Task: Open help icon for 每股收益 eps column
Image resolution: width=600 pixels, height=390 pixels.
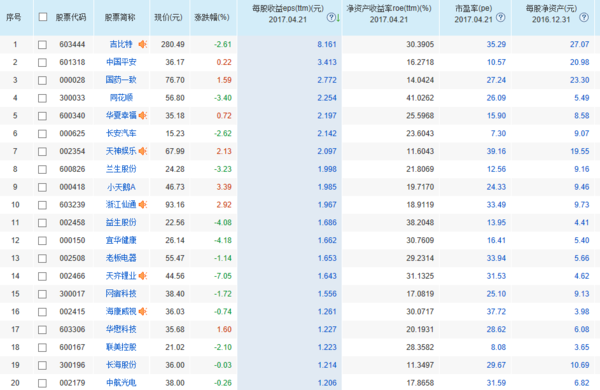Action: pyautogui.click(x=331, y=17)
